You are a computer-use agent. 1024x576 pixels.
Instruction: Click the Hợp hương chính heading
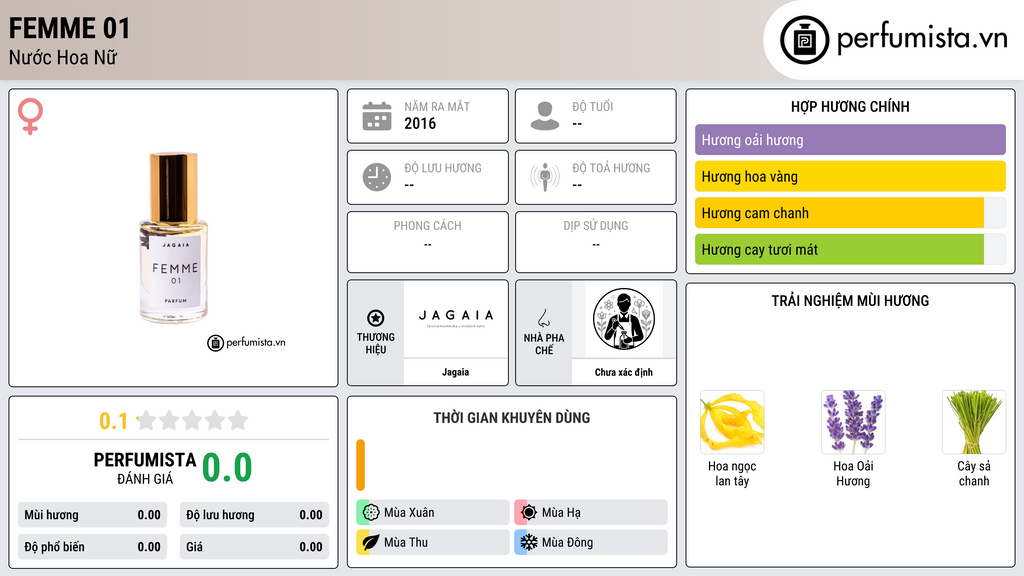(850, 106)
